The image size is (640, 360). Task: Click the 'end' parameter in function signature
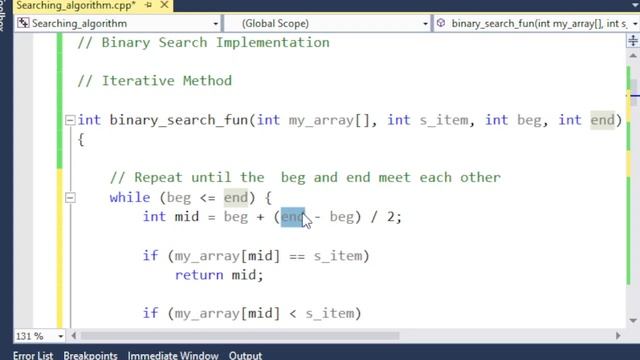click(602, 120)
